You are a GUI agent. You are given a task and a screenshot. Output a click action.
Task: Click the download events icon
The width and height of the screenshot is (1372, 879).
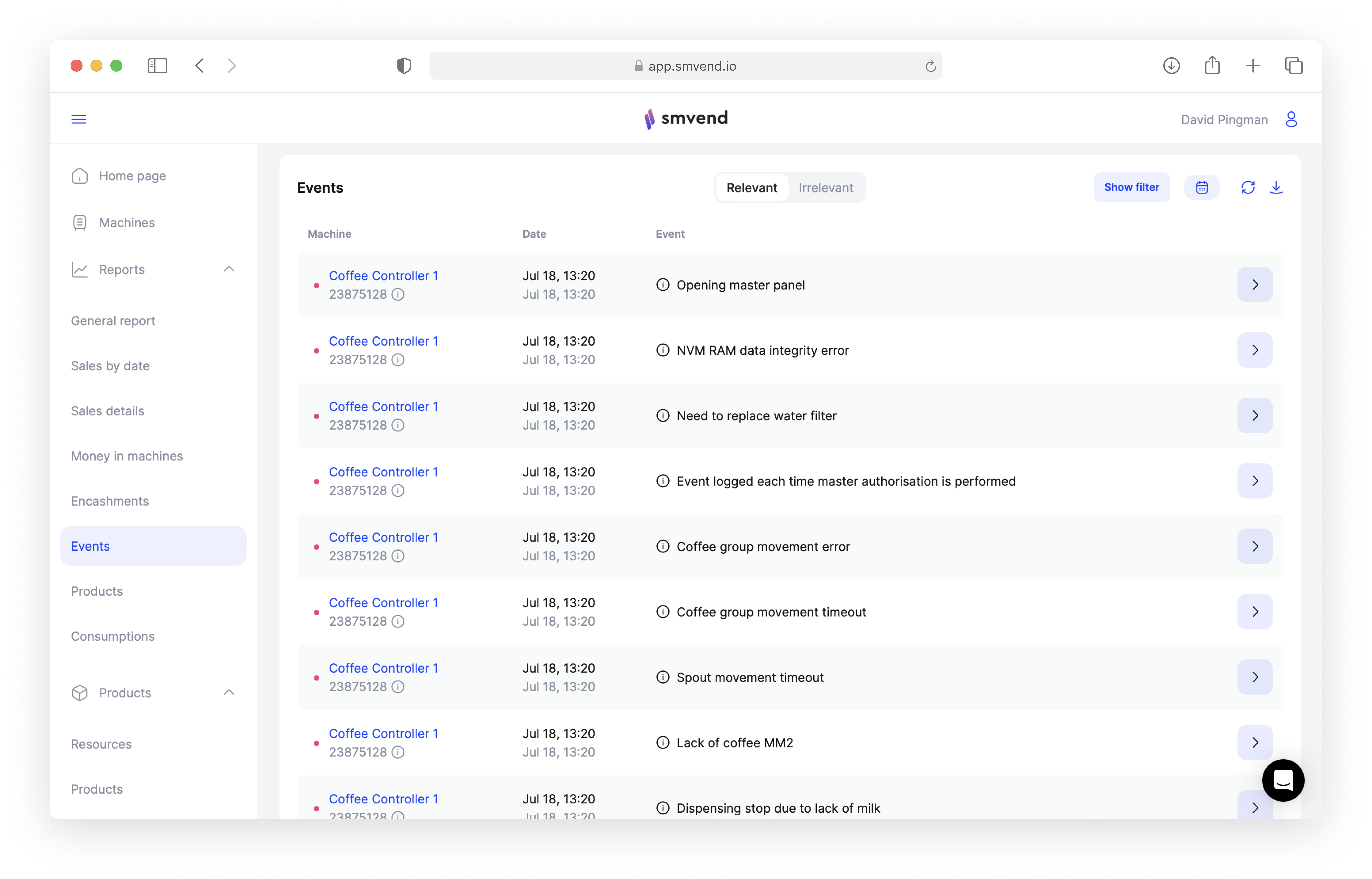(x=1276, y=187)
